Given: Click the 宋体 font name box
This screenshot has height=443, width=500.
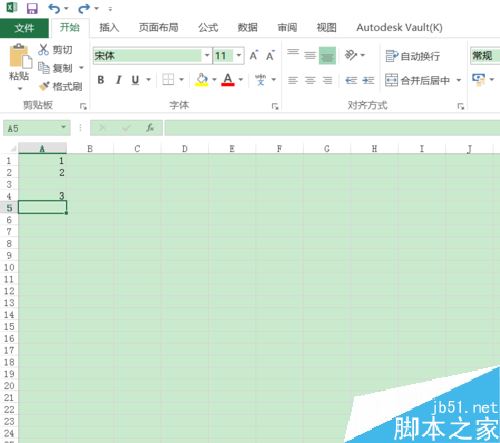Looking at the screenshot, I should (x=147, y=55).
